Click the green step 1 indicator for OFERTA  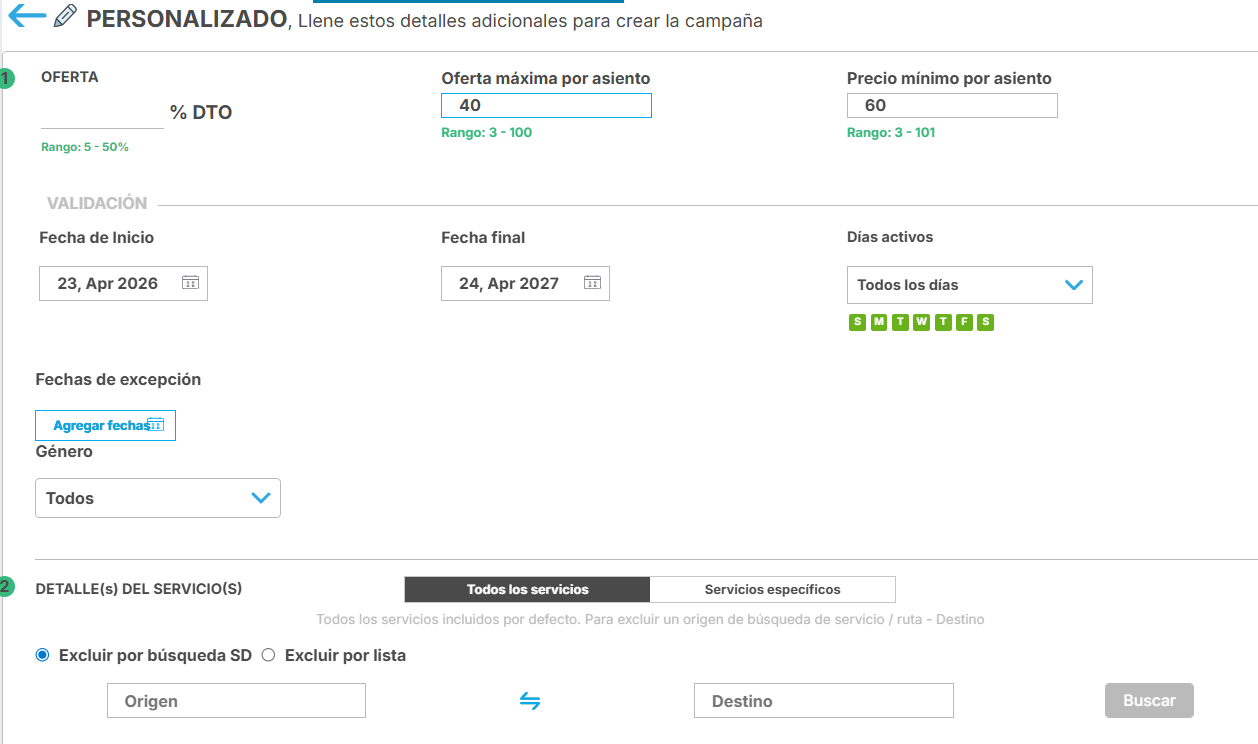[x=8, y=78]
